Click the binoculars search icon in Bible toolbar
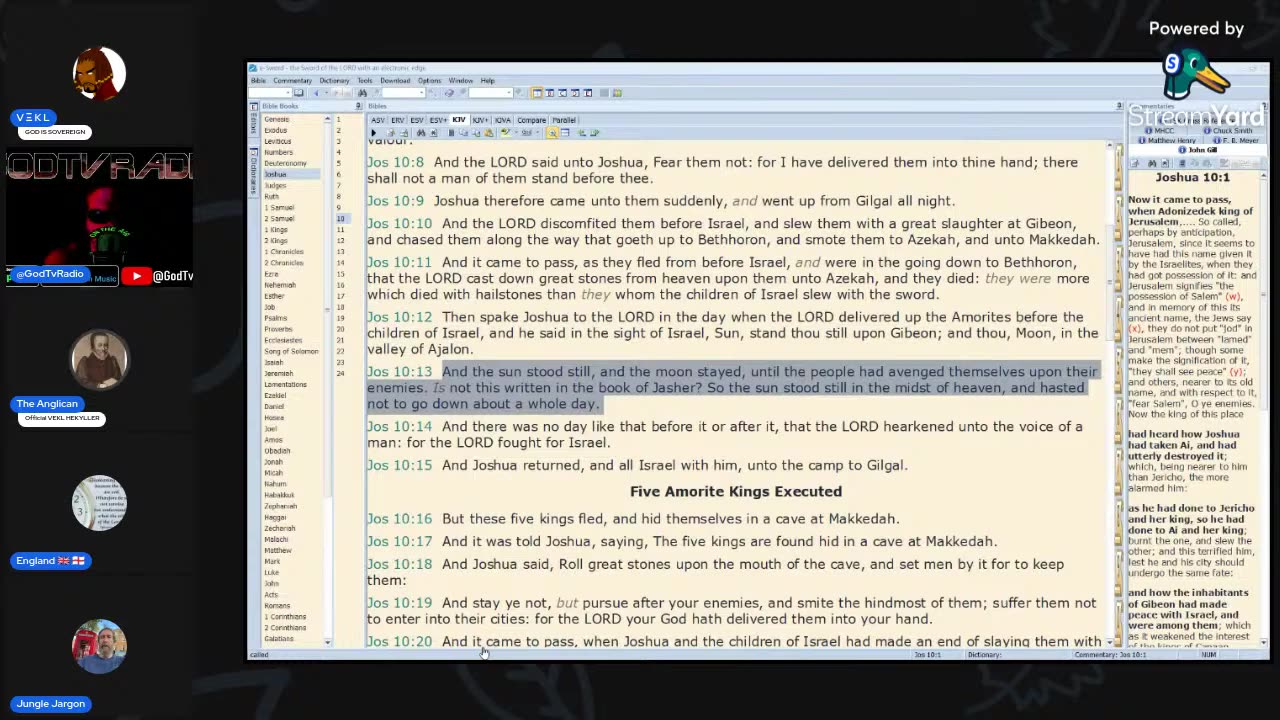The width and height of the screenshot is (1280, 720). tap(421, 133)
